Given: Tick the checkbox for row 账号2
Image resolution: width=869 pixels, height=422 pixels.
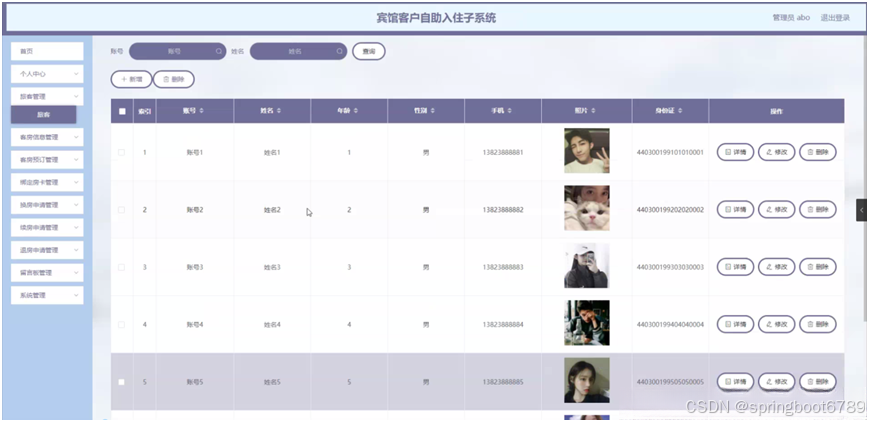Looking at the screenshot, I should point(122,210).
